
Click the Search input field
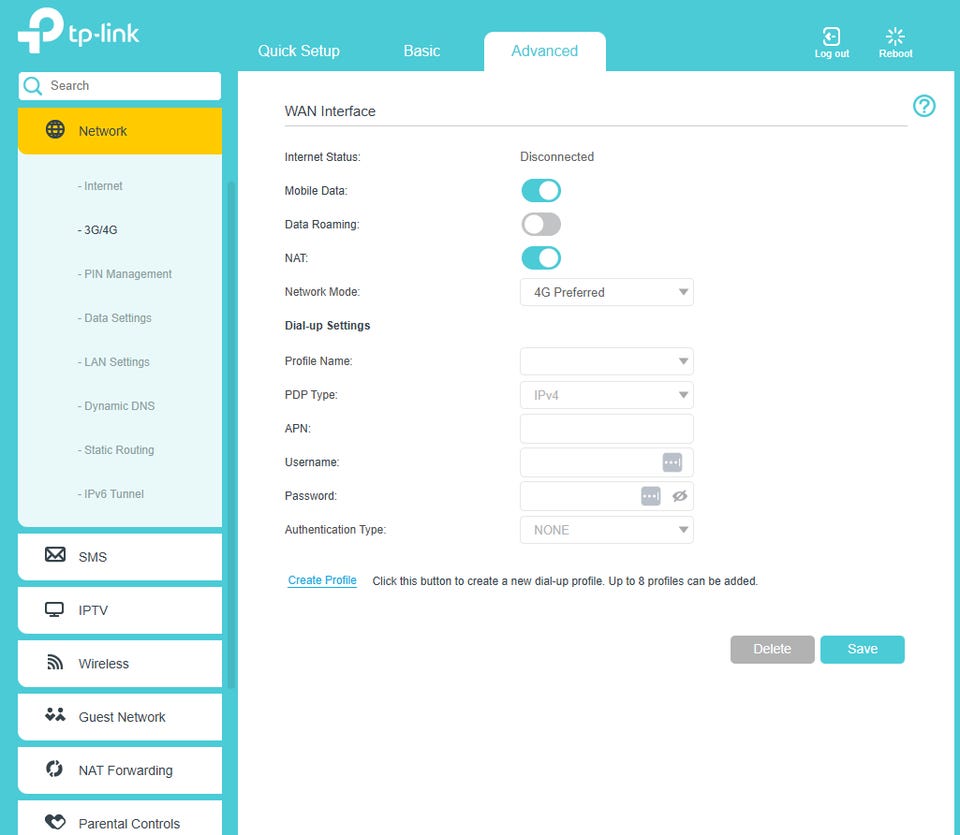click(x=120, y=86)
